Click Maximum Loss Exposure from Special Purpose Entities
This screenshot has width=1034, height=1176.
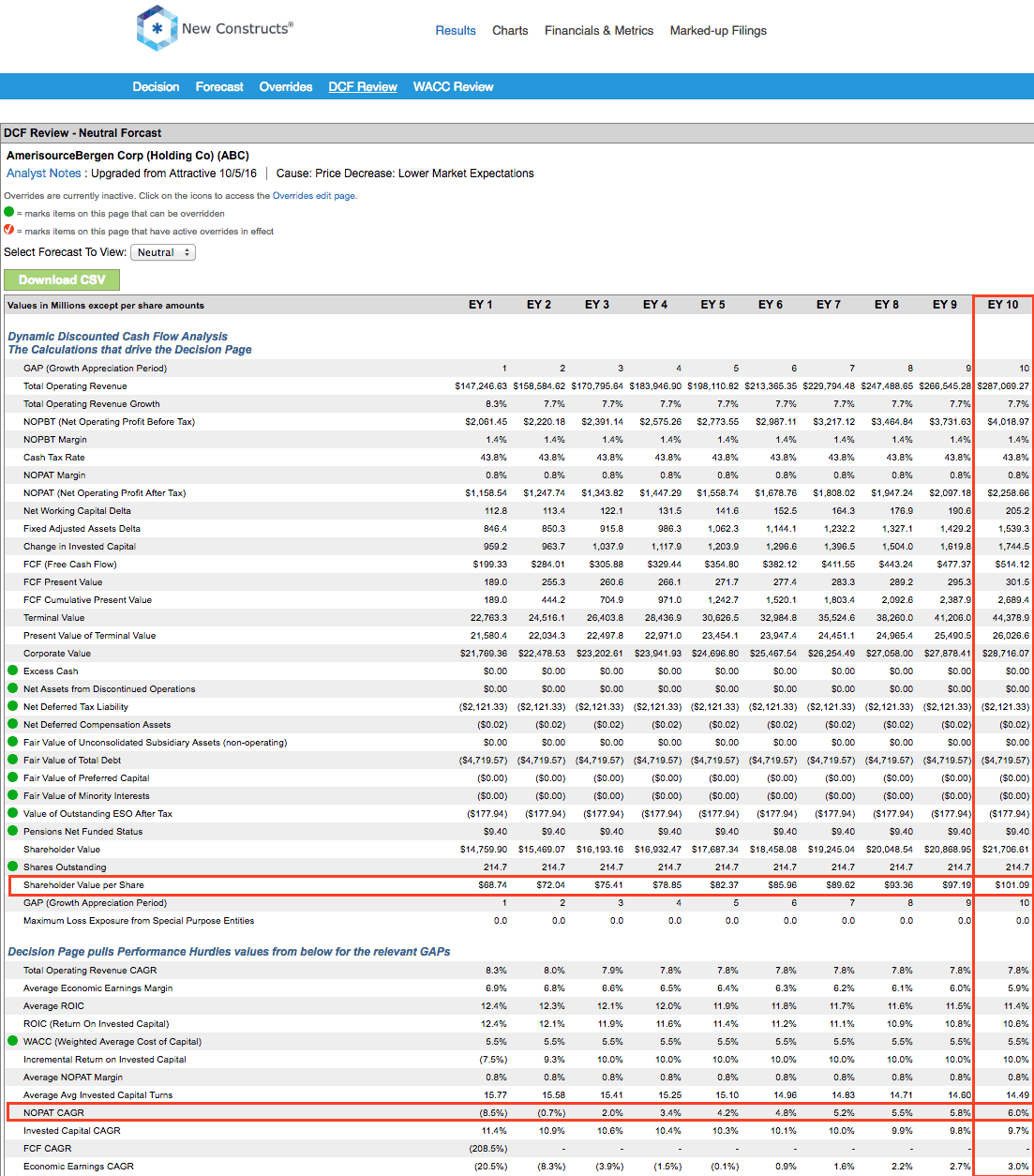139,921
